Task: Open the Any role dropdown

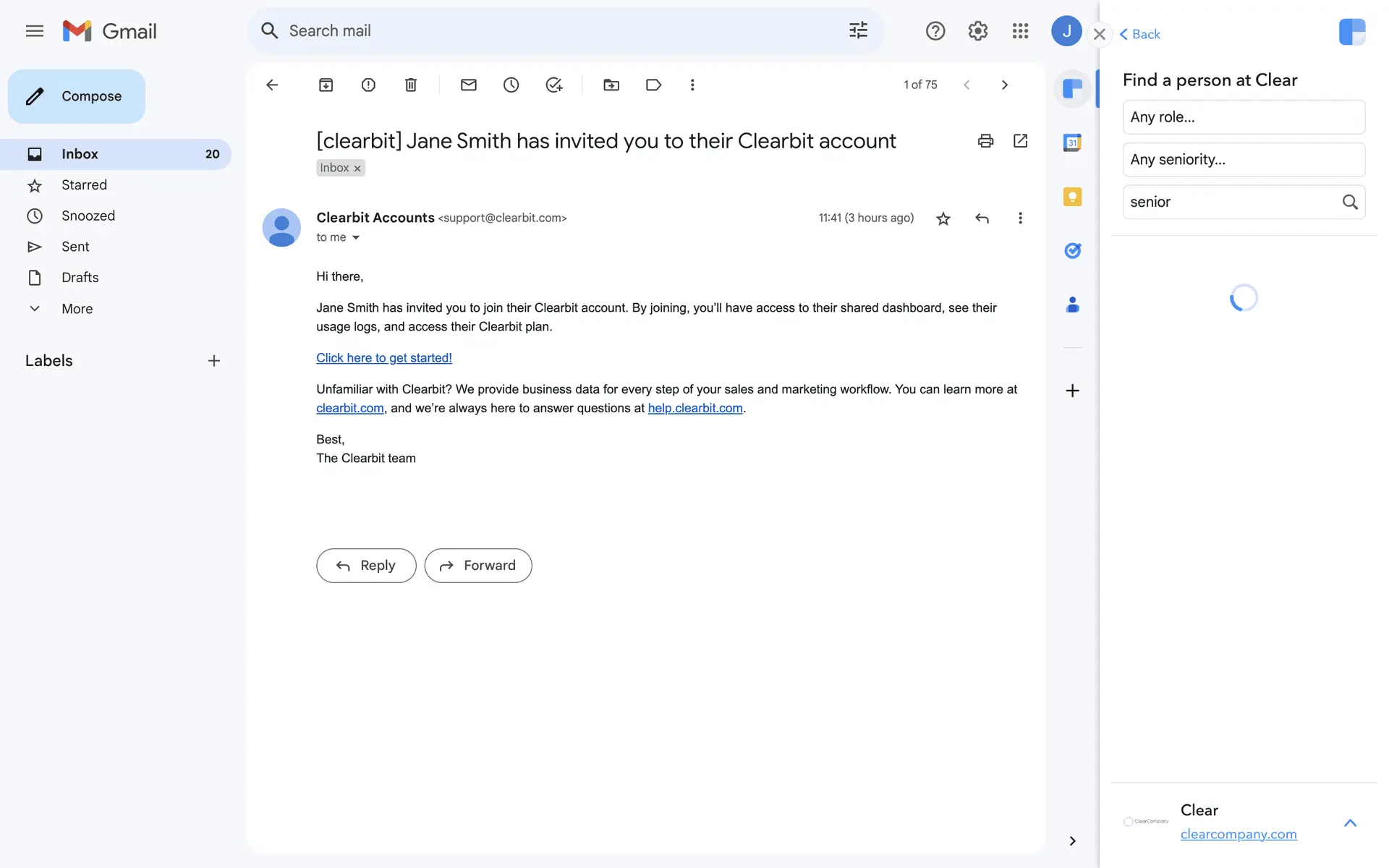Action: click(x=1243, y=117)
